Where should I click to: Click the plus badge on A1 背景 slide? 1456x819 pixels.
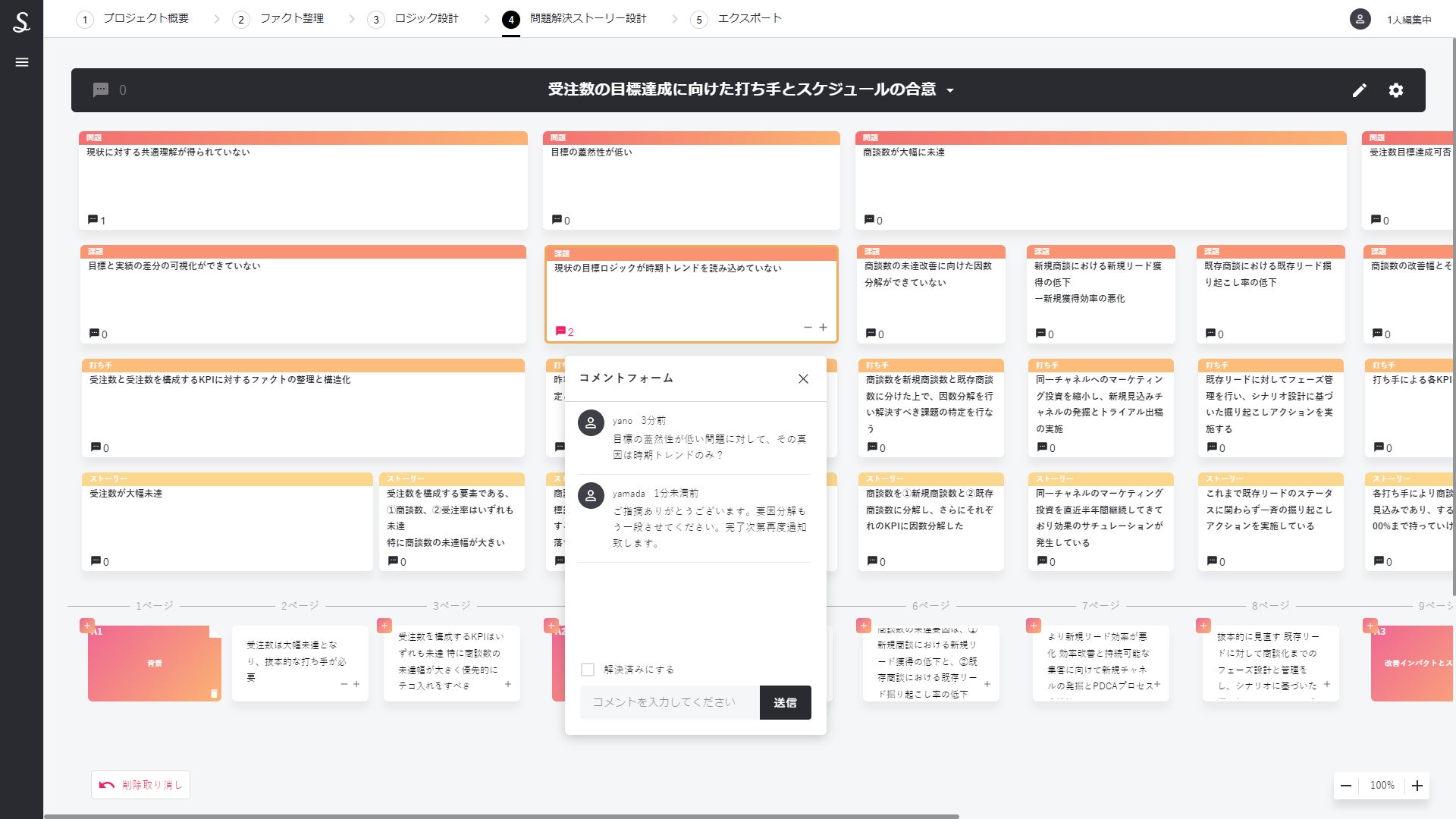[87, 626]
